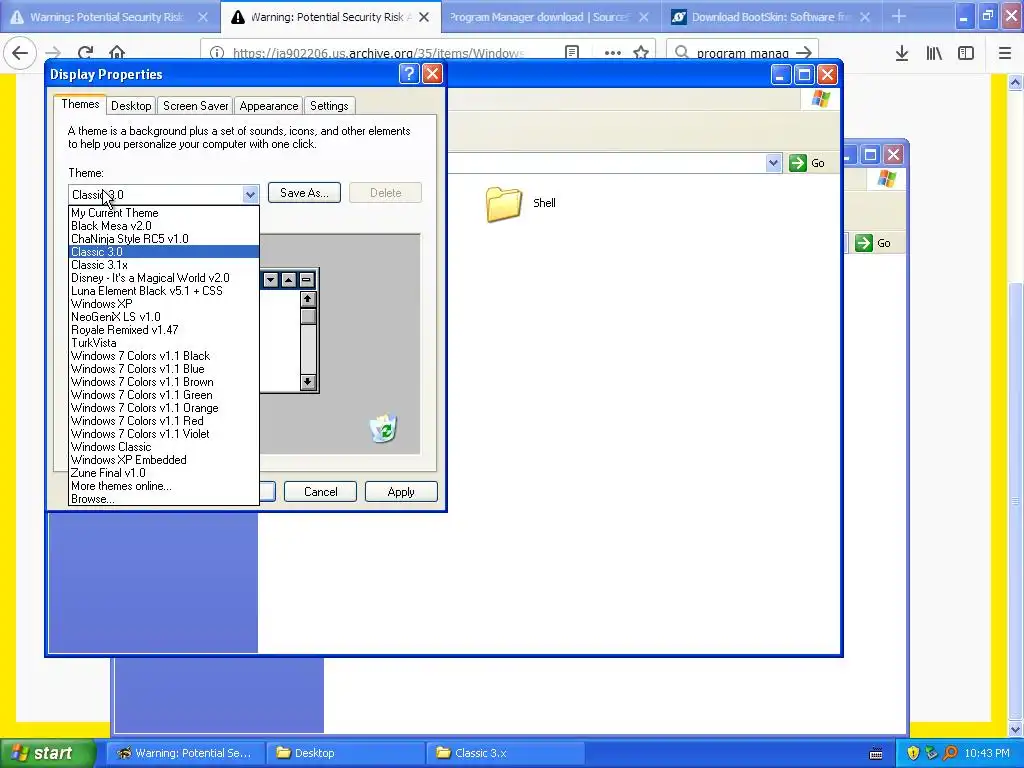1024x768 pixels.
Task: Reload the page in Firefox
Action: 85,52
